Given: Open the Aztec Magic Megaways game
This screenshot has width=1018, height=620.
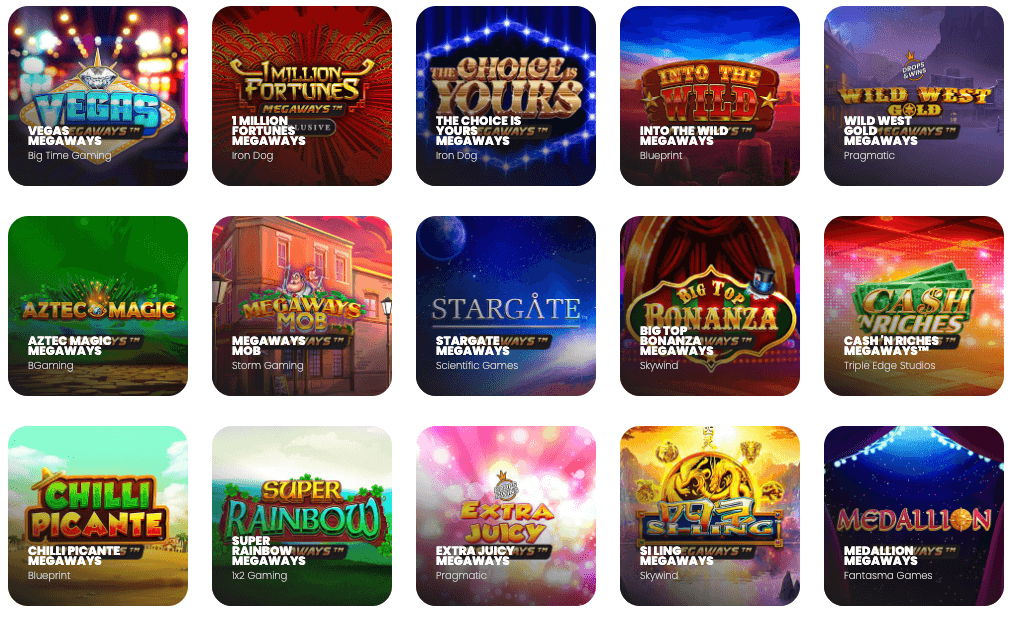Looking at the screenshot, I should (98, 306).
